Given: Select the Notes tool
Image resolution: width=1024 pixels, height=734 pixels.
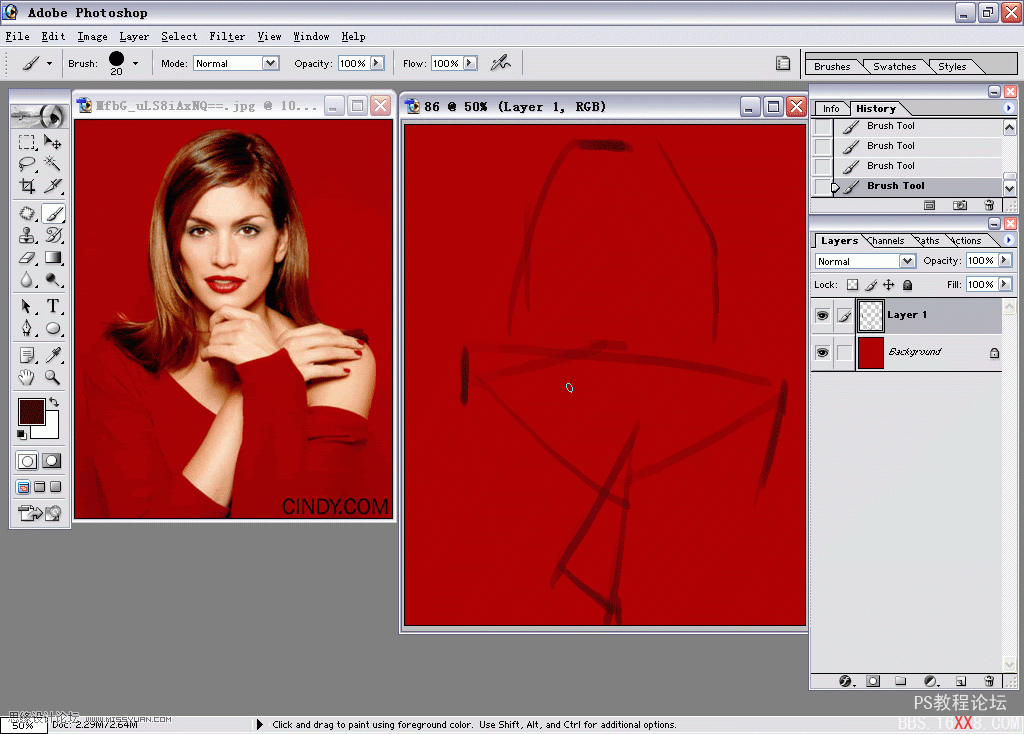Looking at the screenshot, I should pyautogui.click(x=27, y=355).
